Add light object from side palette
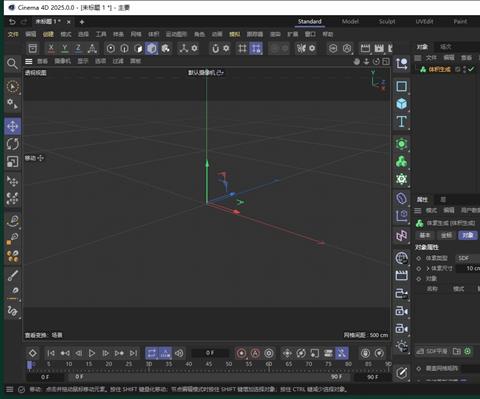The width and height of the screenshot is (480, 399). coord(401,346)
